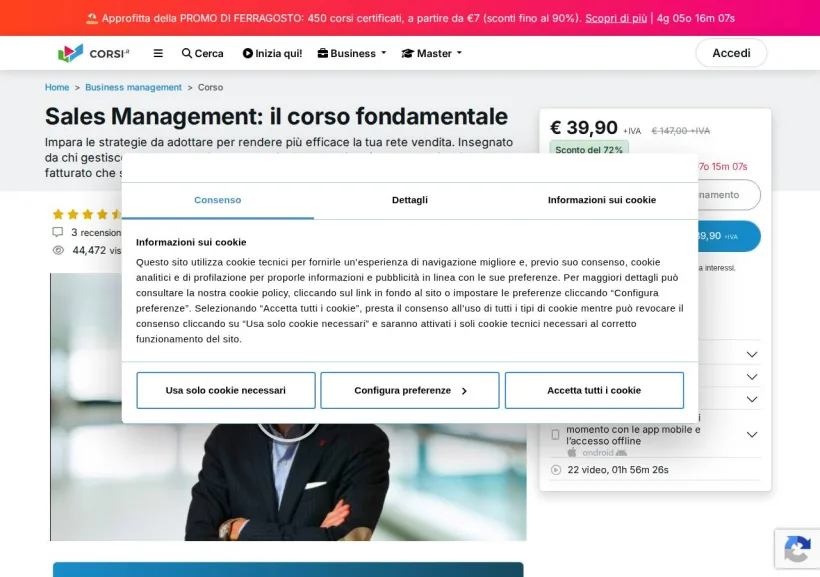Expand the Business dropdown menu

click(x=352, y=53)
